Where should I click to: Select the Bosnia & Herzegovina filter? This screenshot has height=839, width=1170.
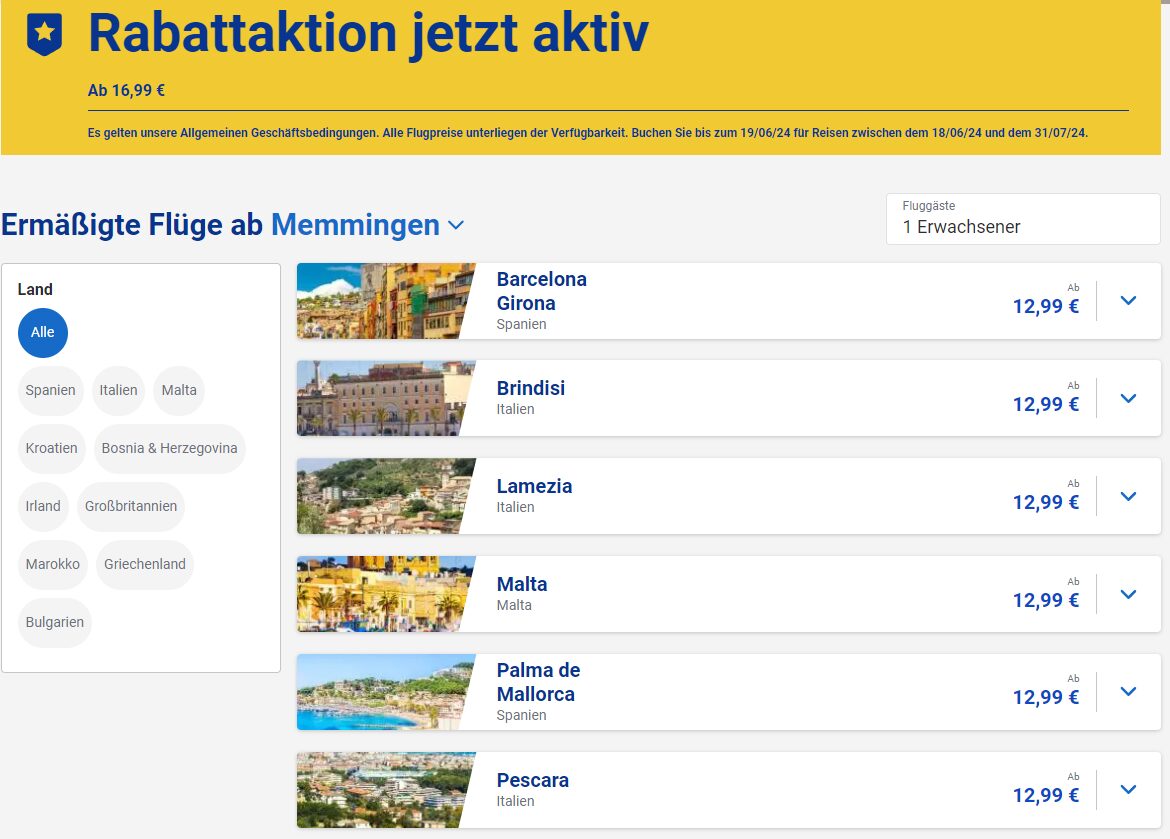point(170,448)
